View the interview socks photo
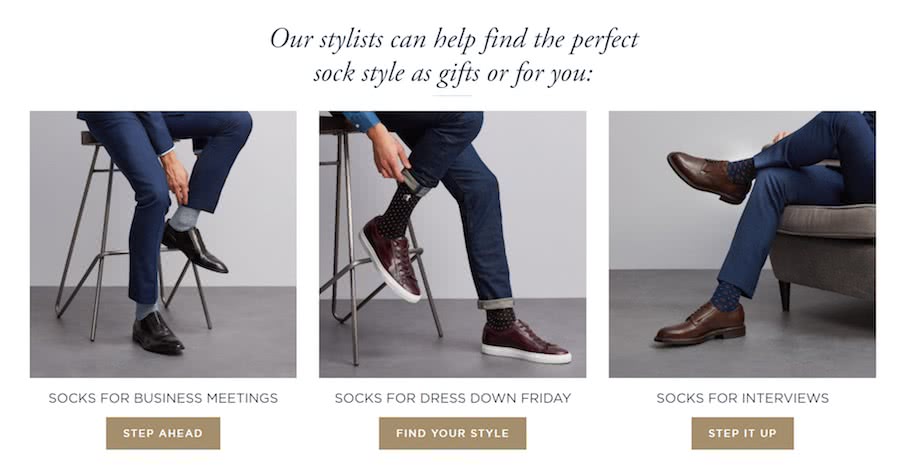The width and height of the screenshot is (900, 476). click(x=742, y=243)
